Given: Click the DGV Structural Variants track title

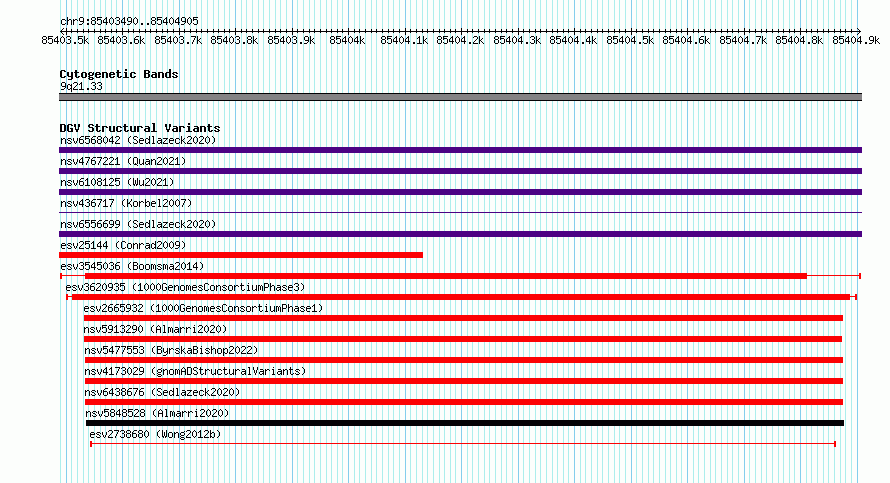Looking at the screenshot, I should [x=140, y=128].
